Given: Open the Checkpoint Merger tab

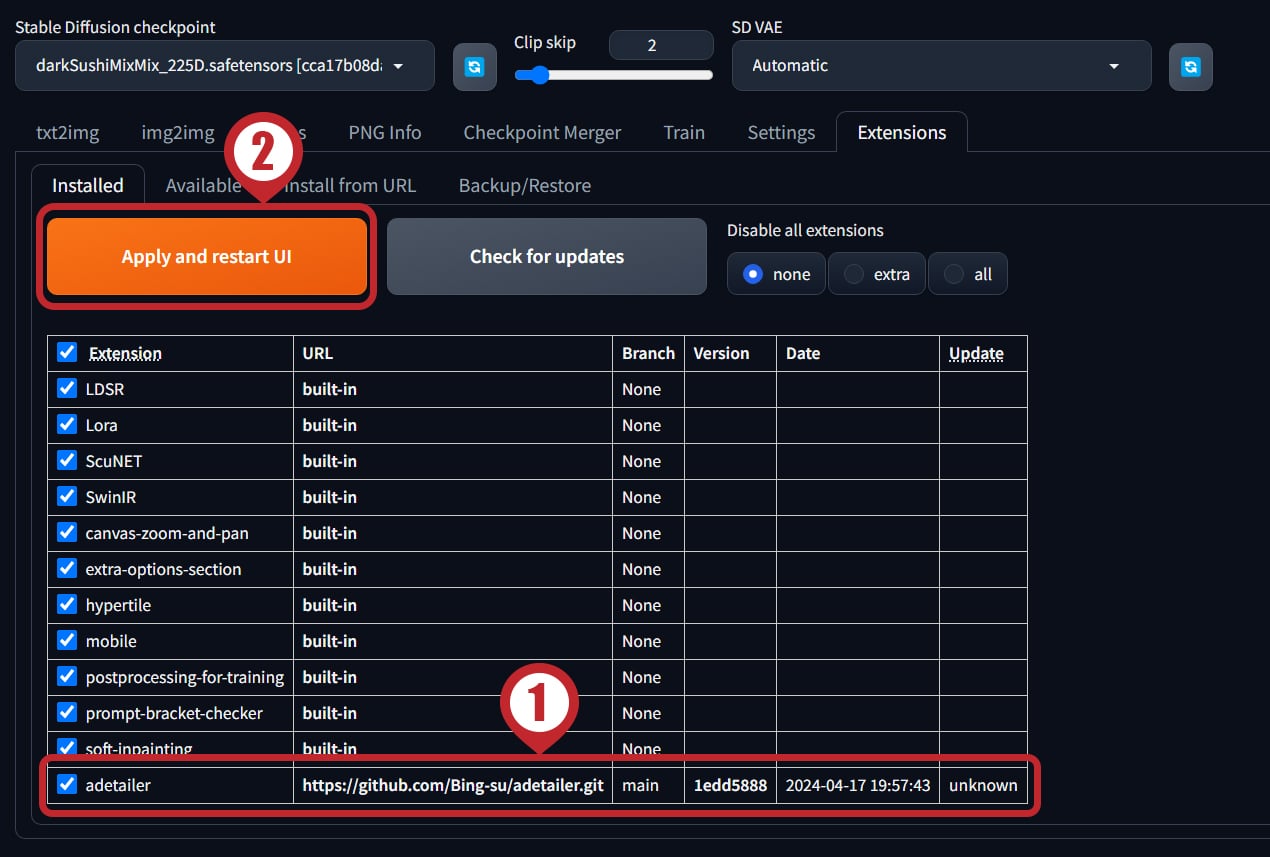Looking at the screenshot, I should [x=542, y=132].
